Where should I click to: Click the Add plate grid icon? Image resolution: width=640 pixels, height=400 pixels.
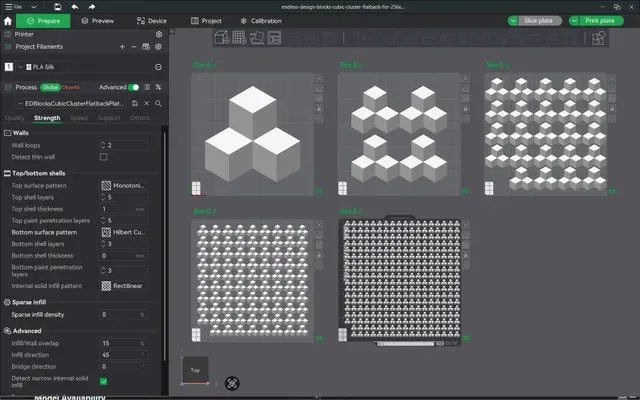[239, 38]
